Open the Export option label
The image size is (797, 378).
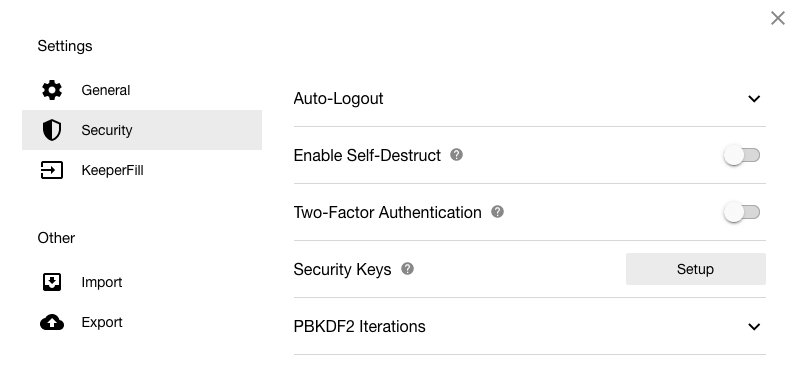click(102, 322)
